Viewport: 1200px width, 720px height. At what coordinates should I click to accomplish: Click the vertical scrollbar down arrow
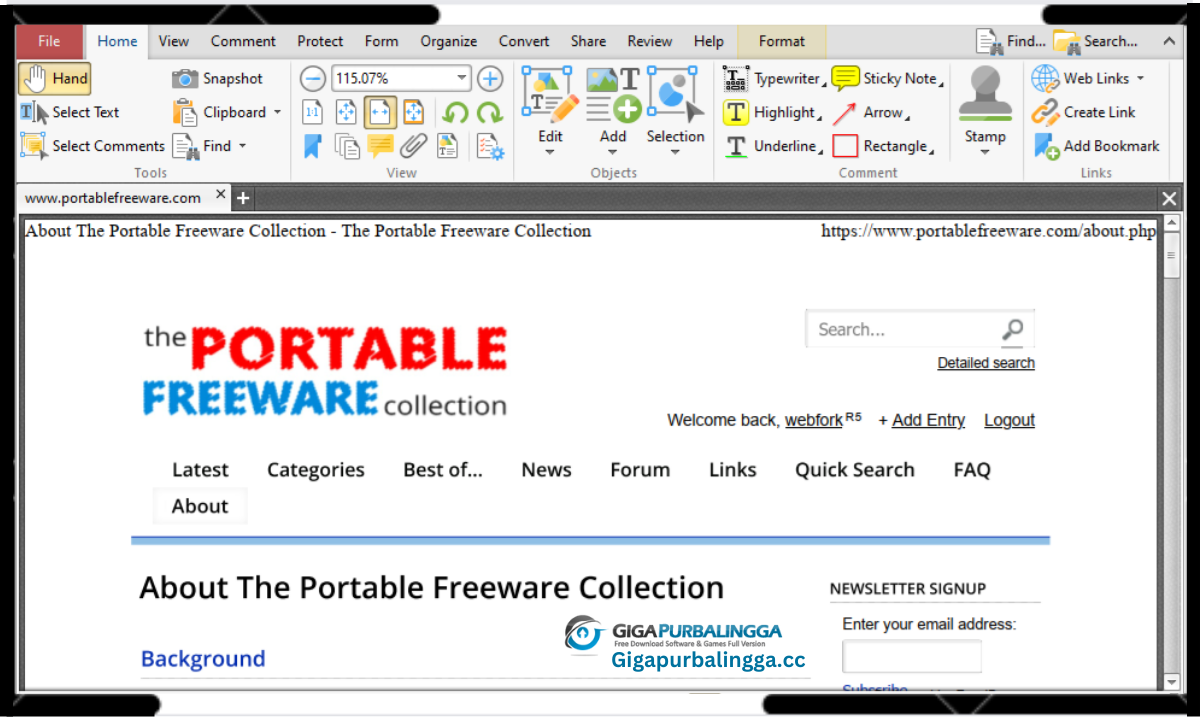click(x=1172, y=682)
